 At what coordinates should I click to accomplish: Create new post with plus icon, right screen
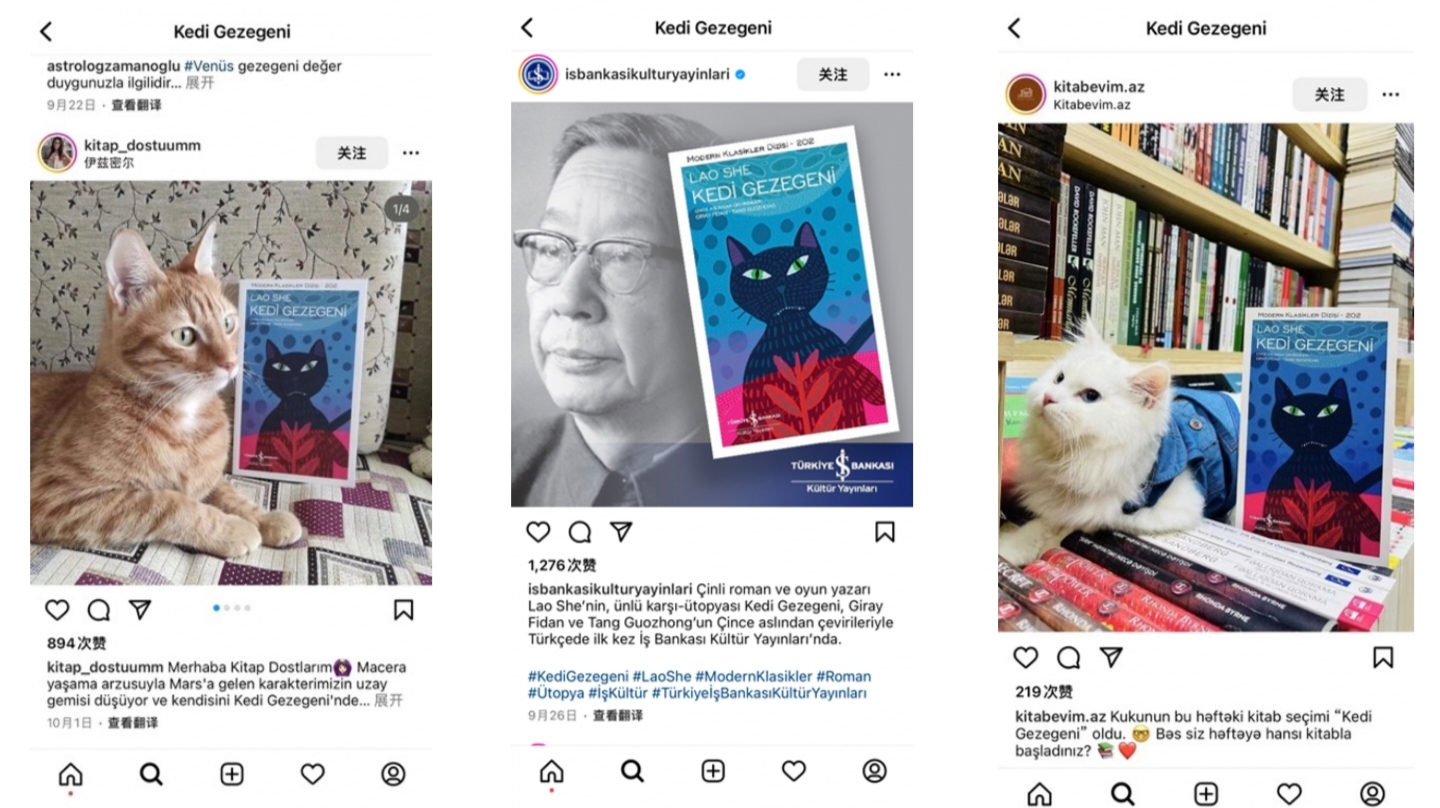click(x=1206, y=794)
